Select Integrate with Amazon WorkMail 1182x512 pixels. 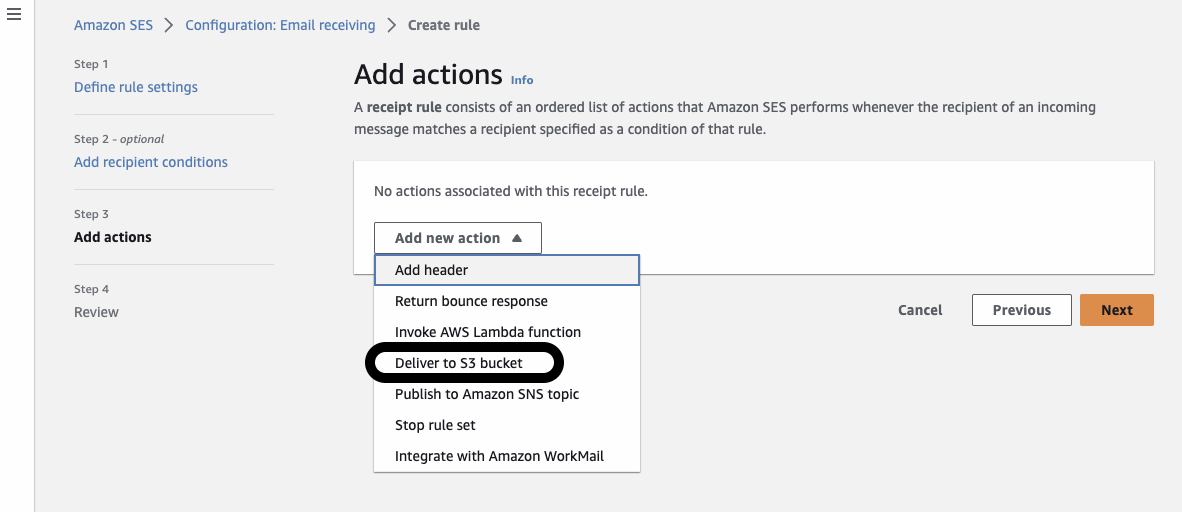point(507,456)
